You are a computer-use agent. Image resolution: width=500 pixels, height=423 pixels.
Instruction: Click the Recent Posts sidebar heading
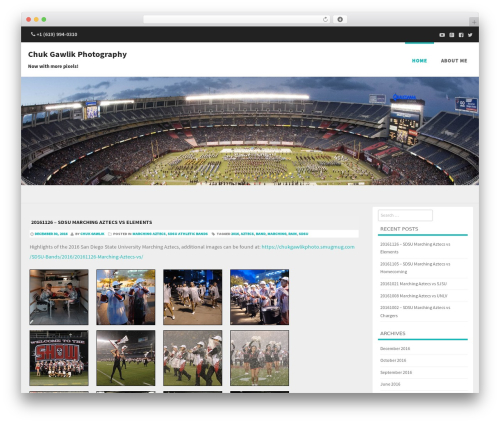(x=399, y=229)
